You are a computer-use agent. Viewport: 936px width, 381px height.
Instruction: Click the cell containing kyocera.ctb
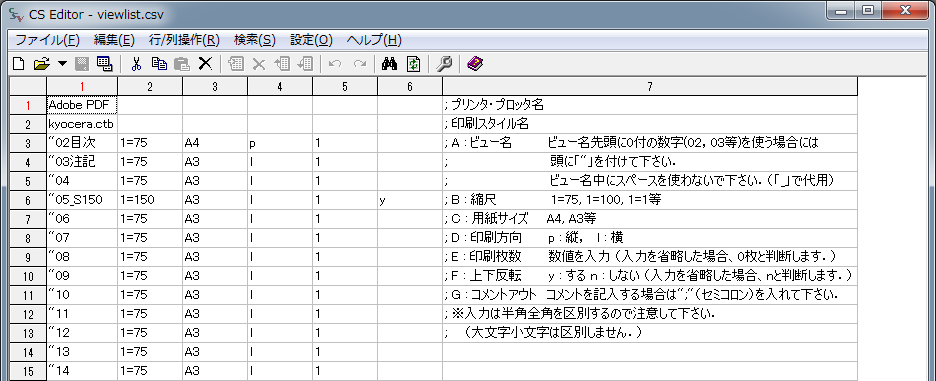82,124
